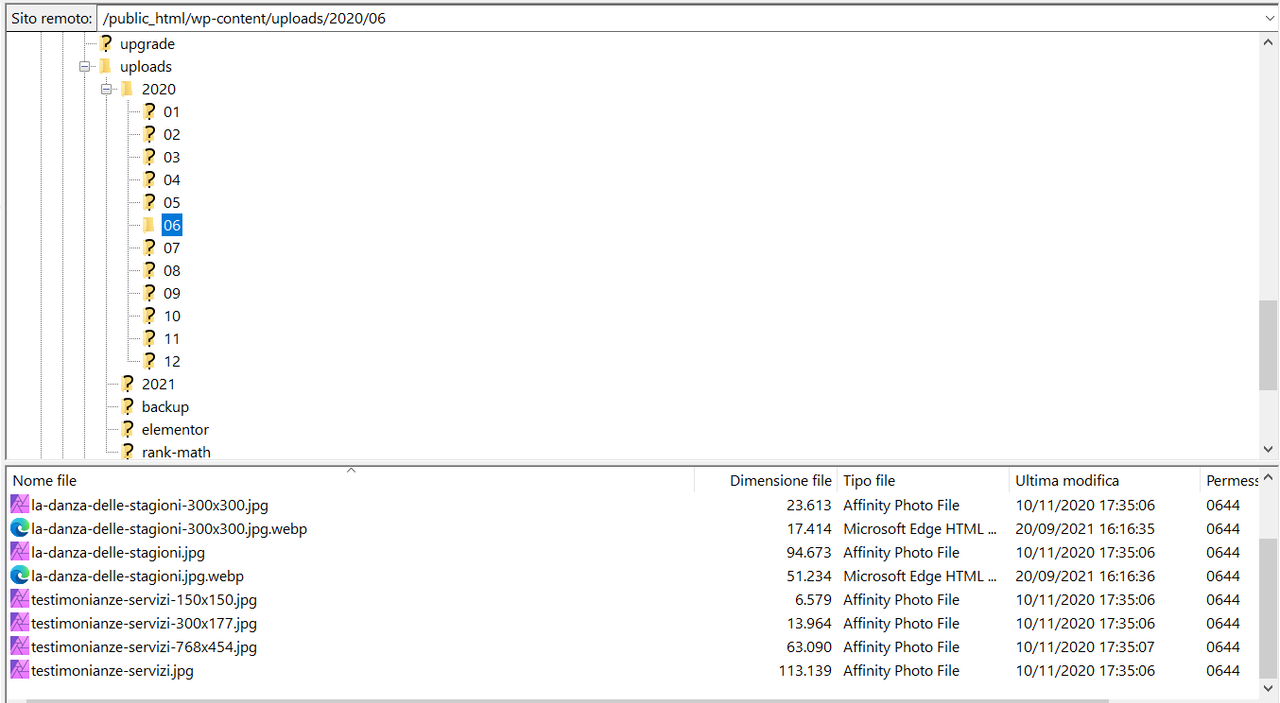Sort files by Tipo file column

tap(923, 481)
